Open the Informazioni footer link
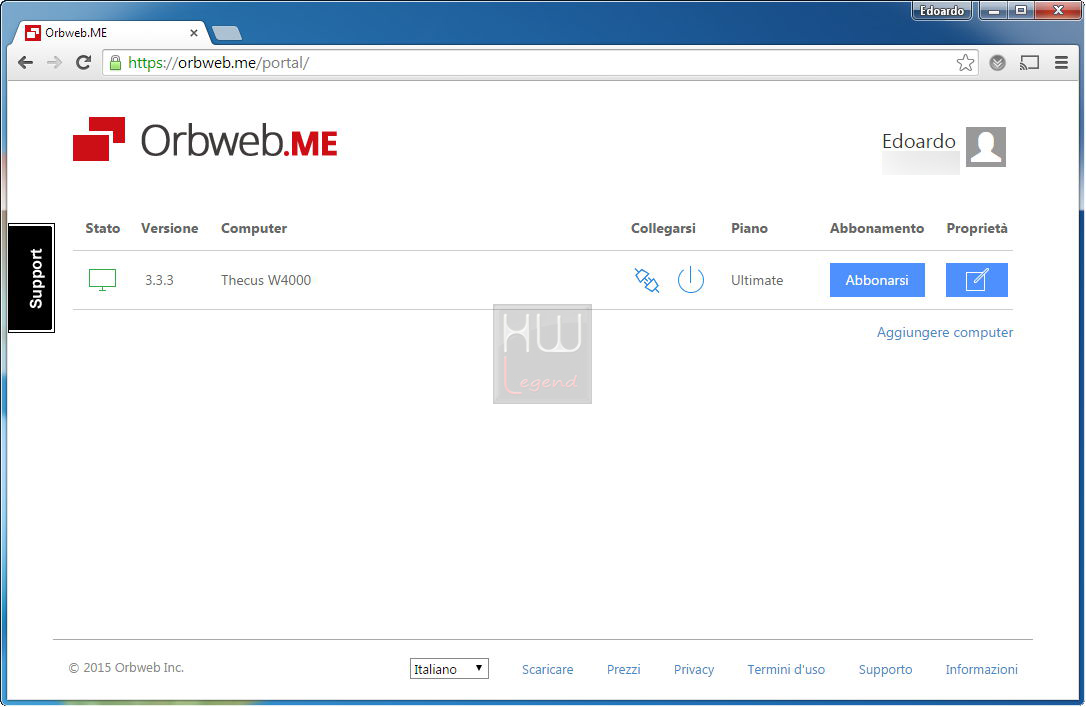The image size is (1086, 707). point(981,670)
